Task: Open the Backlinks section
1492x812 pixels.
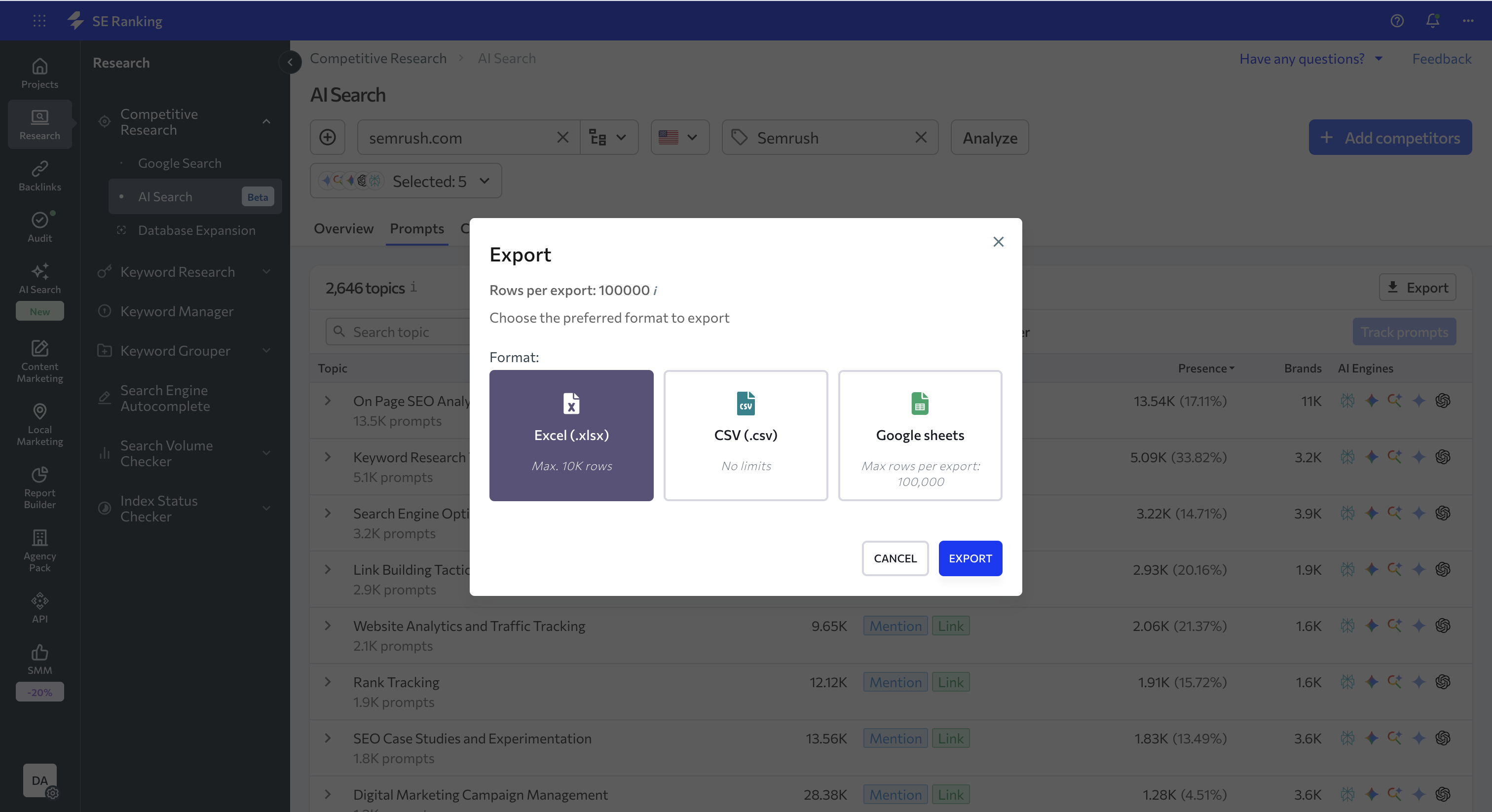Action: 39,176
